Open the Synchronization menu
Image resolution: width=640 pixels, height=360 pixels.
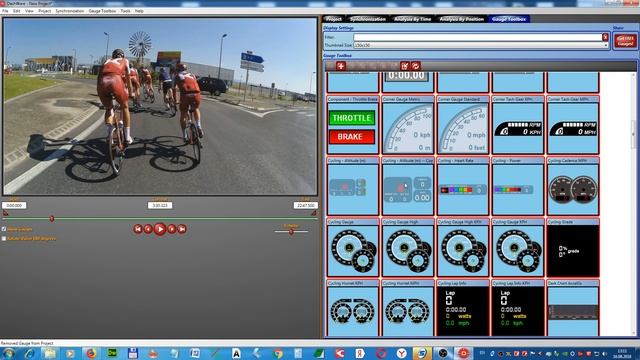click(x=70, y=11)
